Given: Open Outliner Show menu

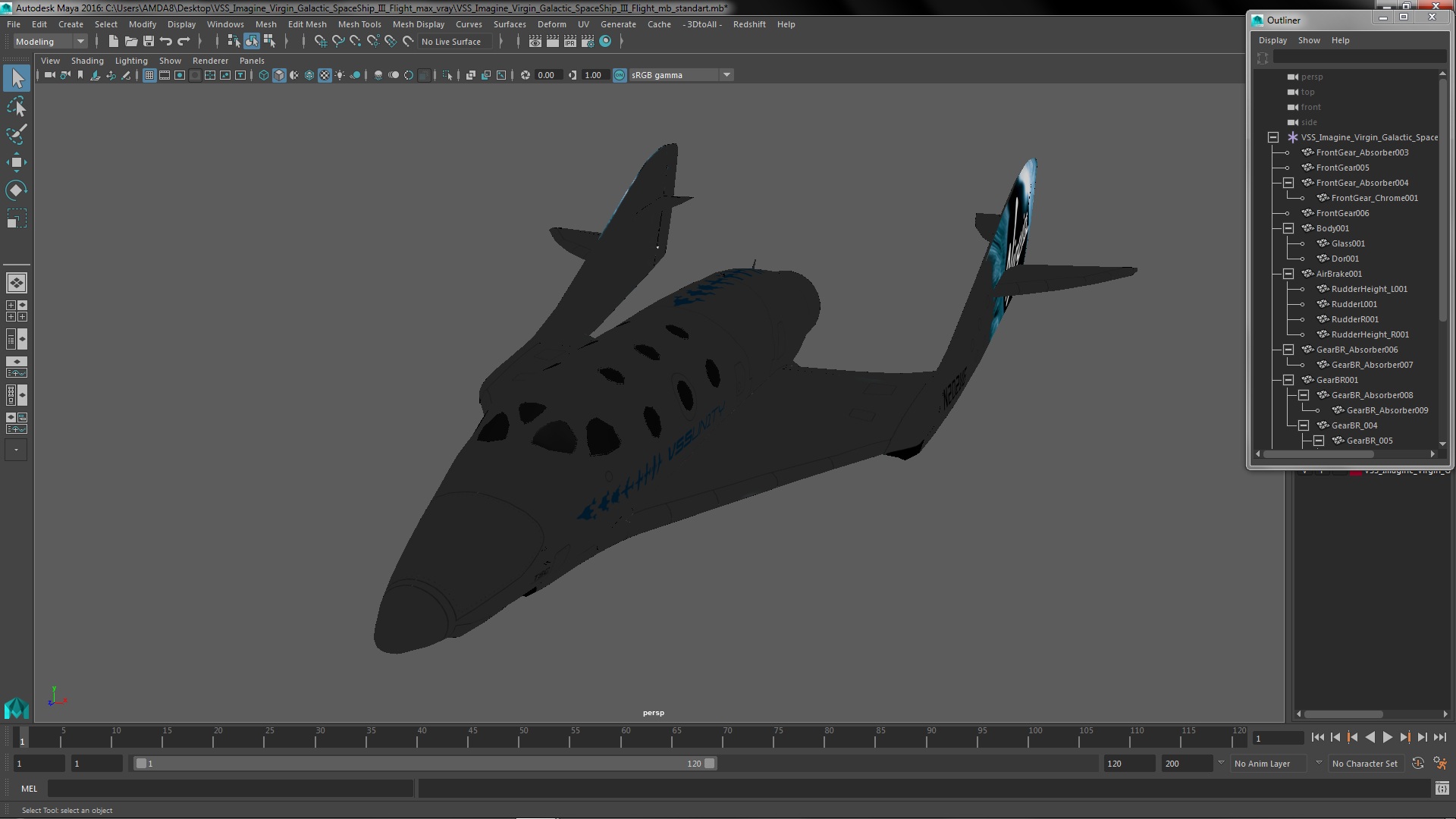Looking at the screenshot, I should [x=1309, y=40].
